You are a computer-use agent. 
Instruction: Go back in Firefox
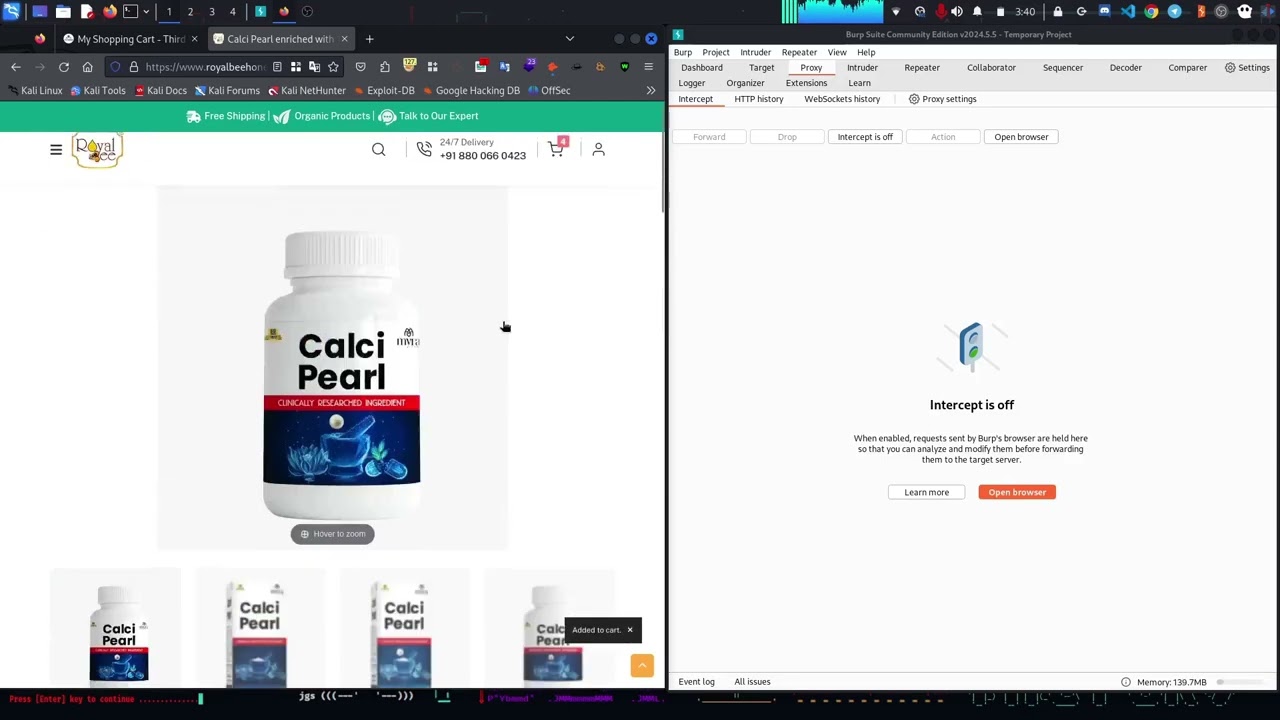[x=16, y=67]
